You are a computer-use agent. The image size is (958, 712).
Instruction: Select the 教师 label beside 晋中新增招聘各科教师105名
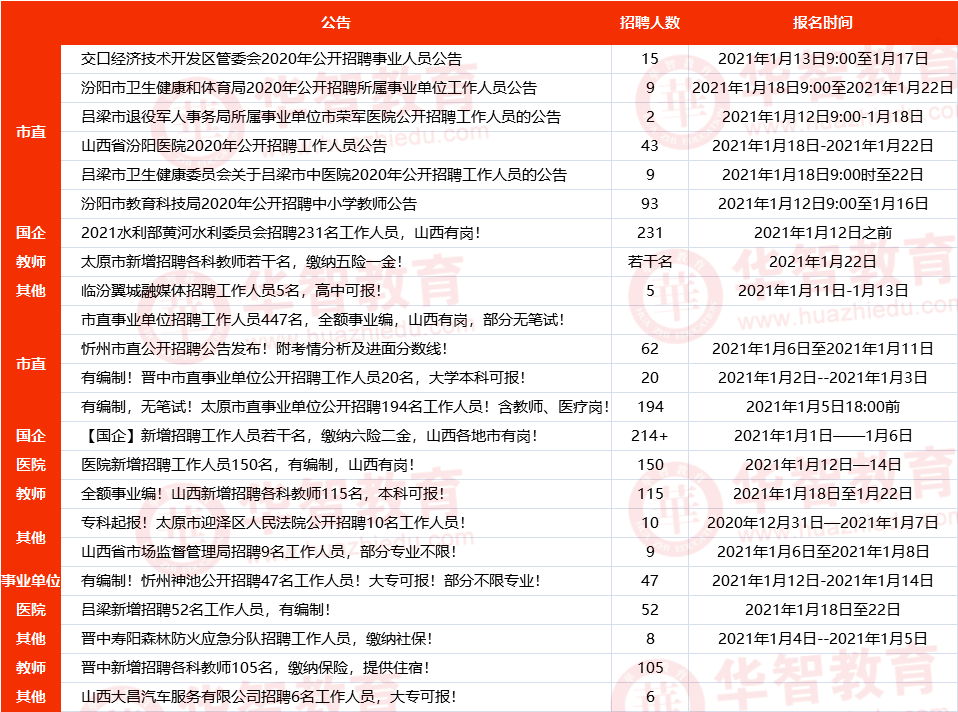point(31,668)
